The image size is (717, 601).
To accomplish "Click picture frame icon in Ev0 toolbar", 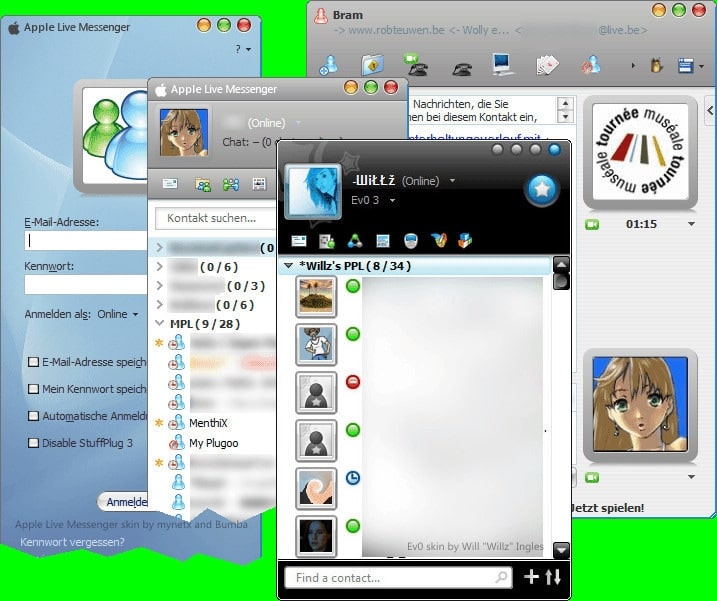I will (x=383, y=241).
